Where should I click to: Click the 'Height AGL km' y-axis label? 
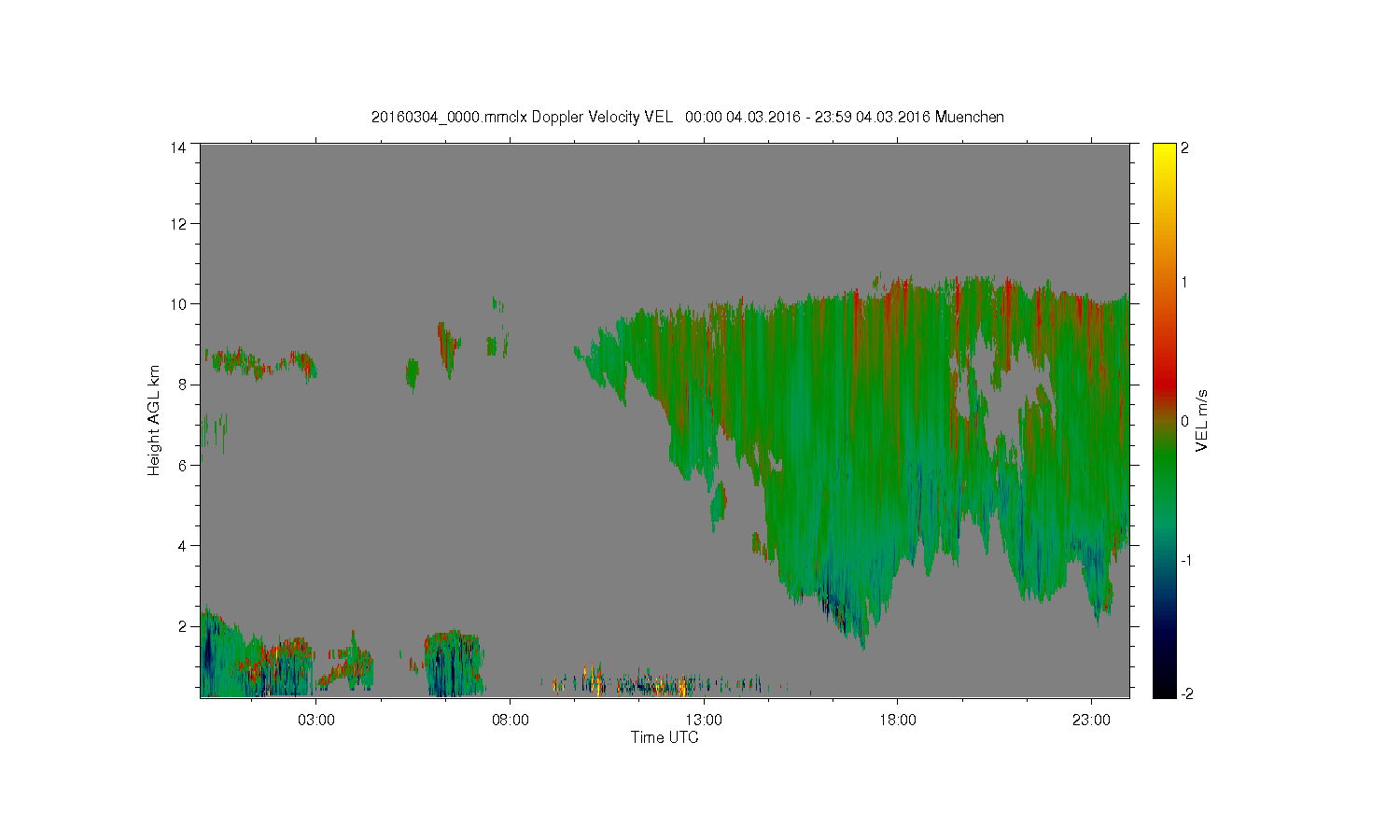point(154,420)
